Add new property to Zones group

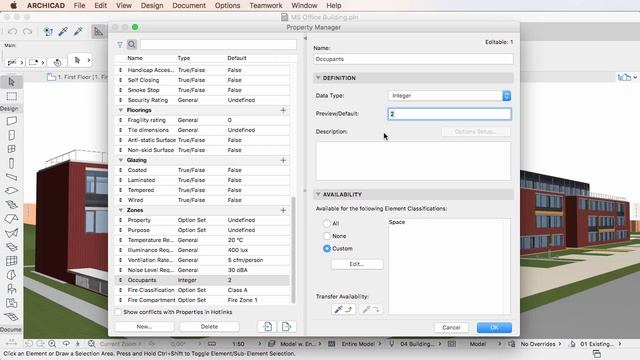[283, 210]
